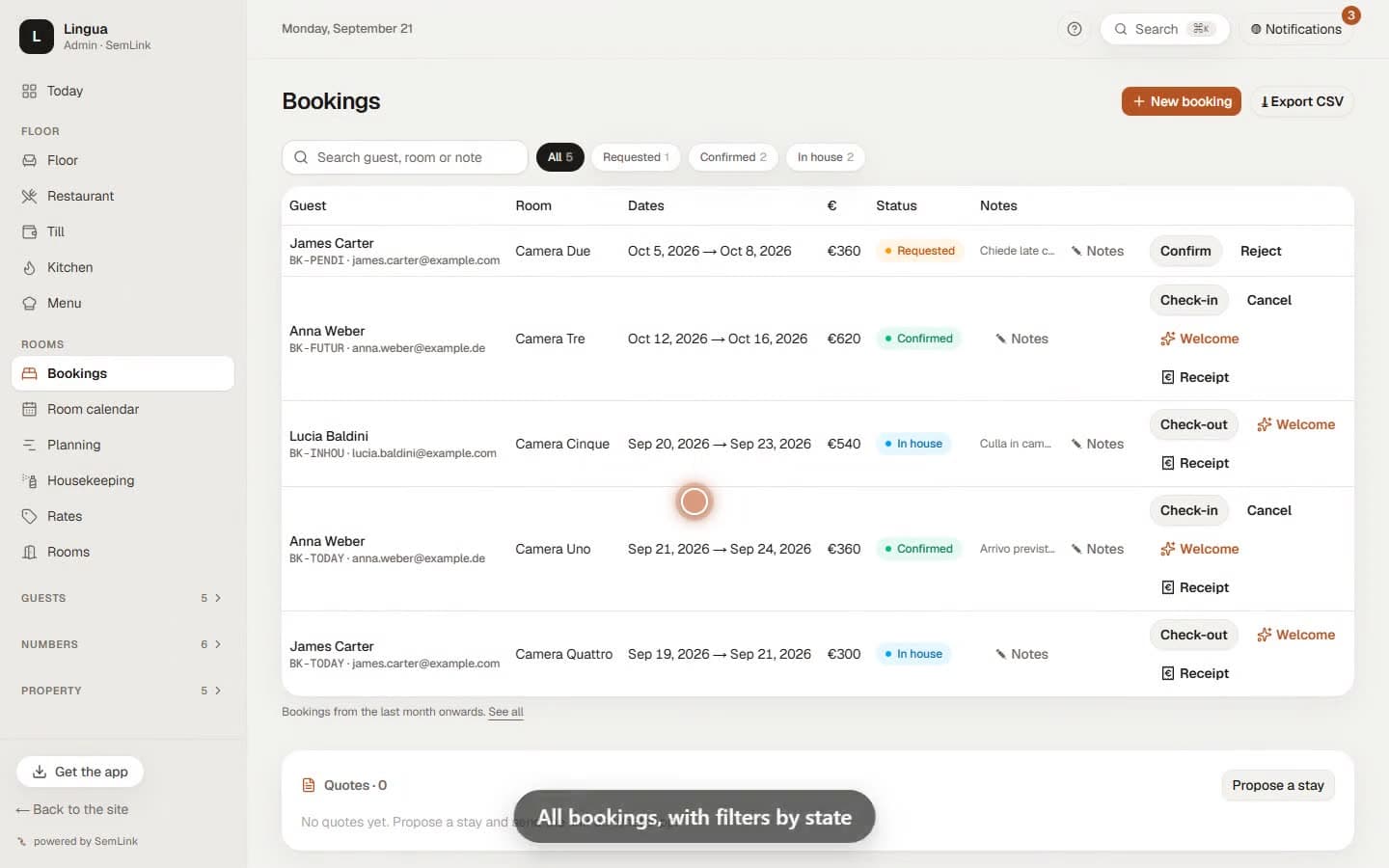Open Kitchen in sidebar
The height and width of the screenshot is (868, 1389).
123,267
